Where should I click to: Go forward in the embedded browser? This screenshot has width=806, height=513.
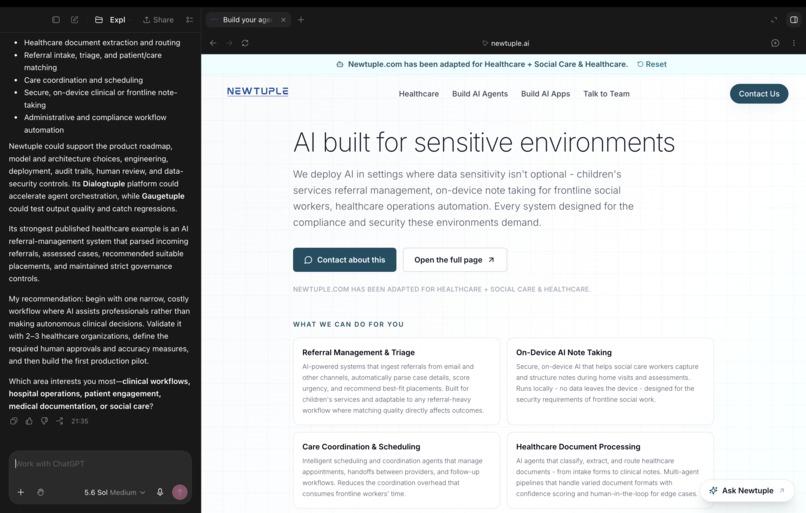point(229,43)
